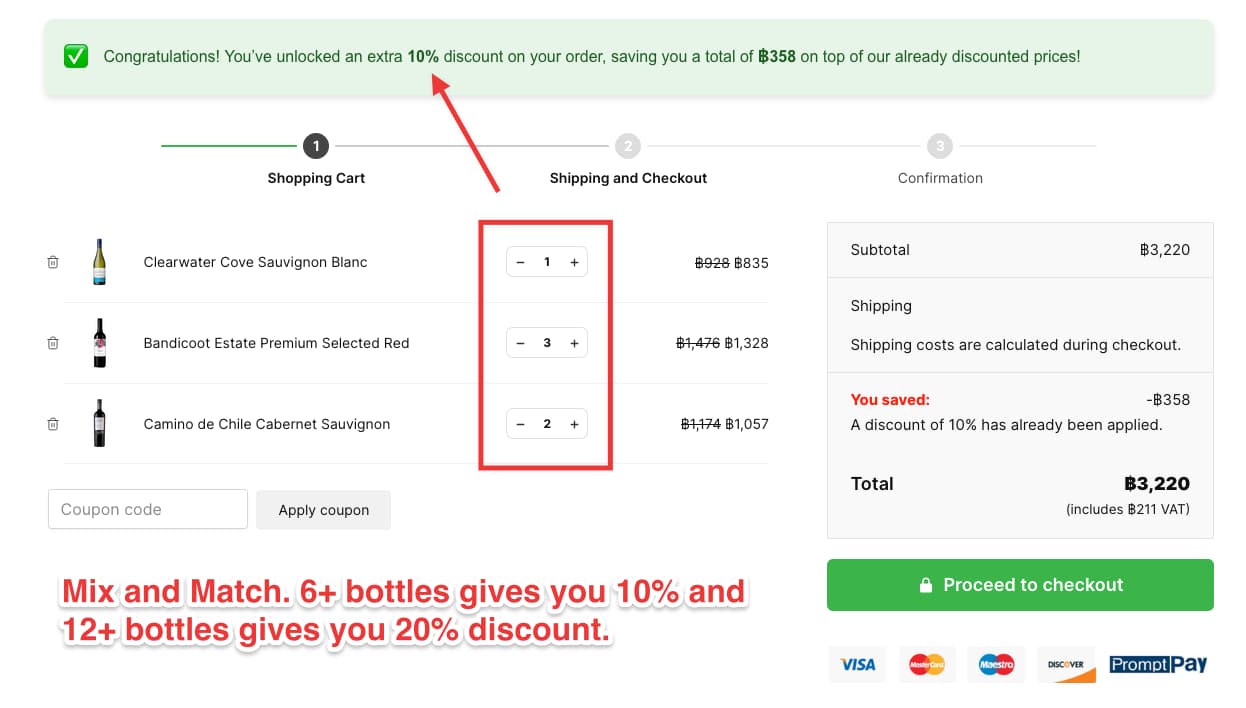Click the Discover payment icon
This screenshot has width=1246, height=708.
[x=1066, y=664]
